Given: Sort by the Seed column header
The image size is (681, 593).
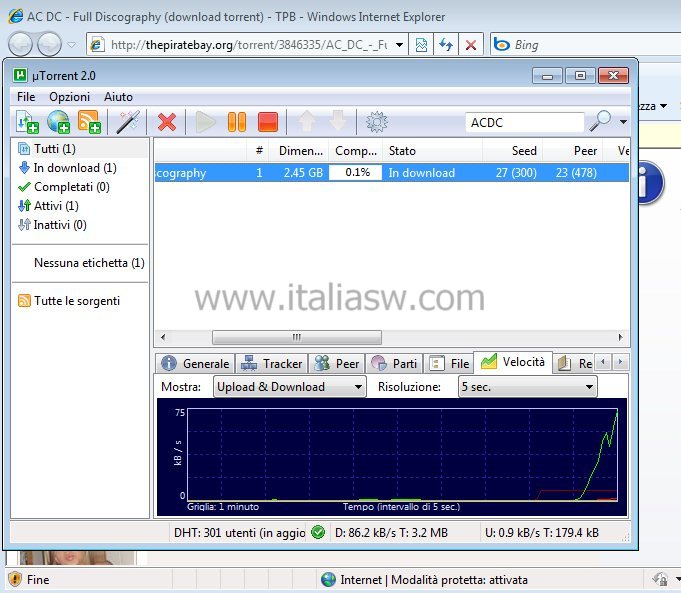Looking at the screenshot, I should [512, 151].
